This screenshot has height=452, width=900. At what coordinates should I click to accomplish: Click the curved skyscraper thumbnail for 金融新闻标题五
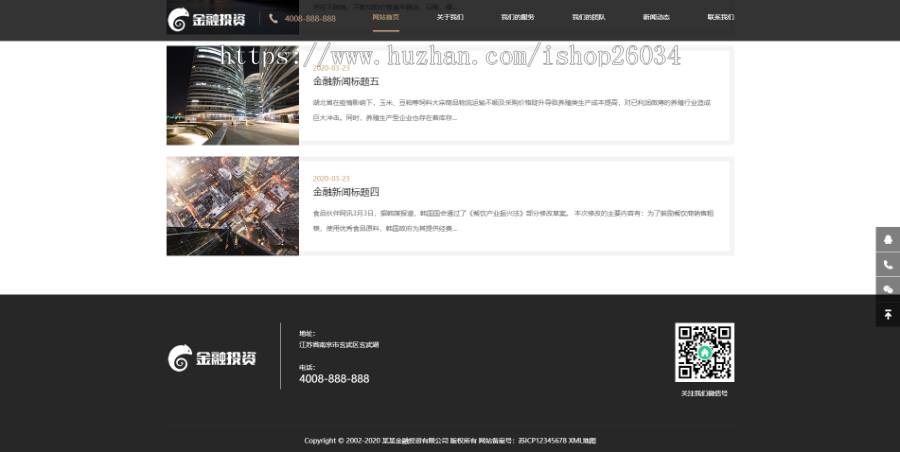click(x=232, y=95)
